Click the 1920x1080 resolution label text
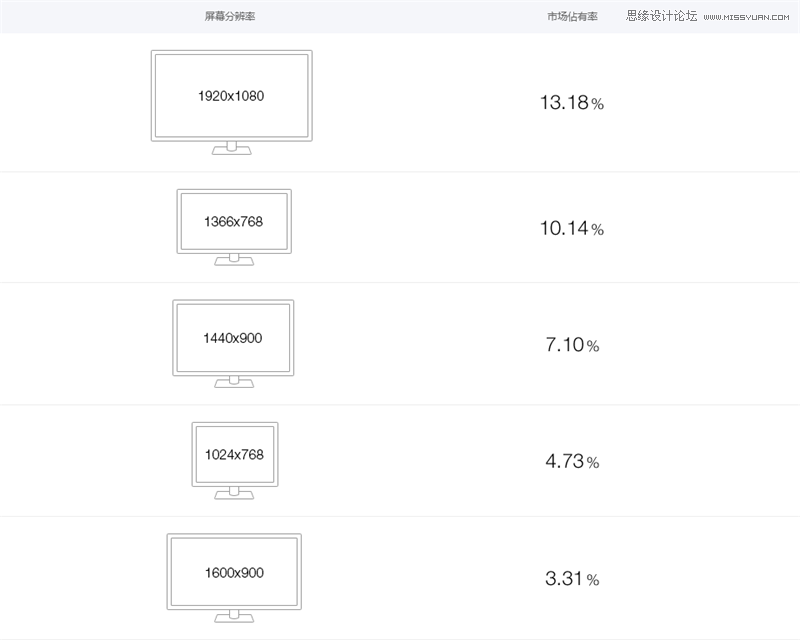Image resolution: width=800 pixels, height=640 pixels. (x=231, y=96)
